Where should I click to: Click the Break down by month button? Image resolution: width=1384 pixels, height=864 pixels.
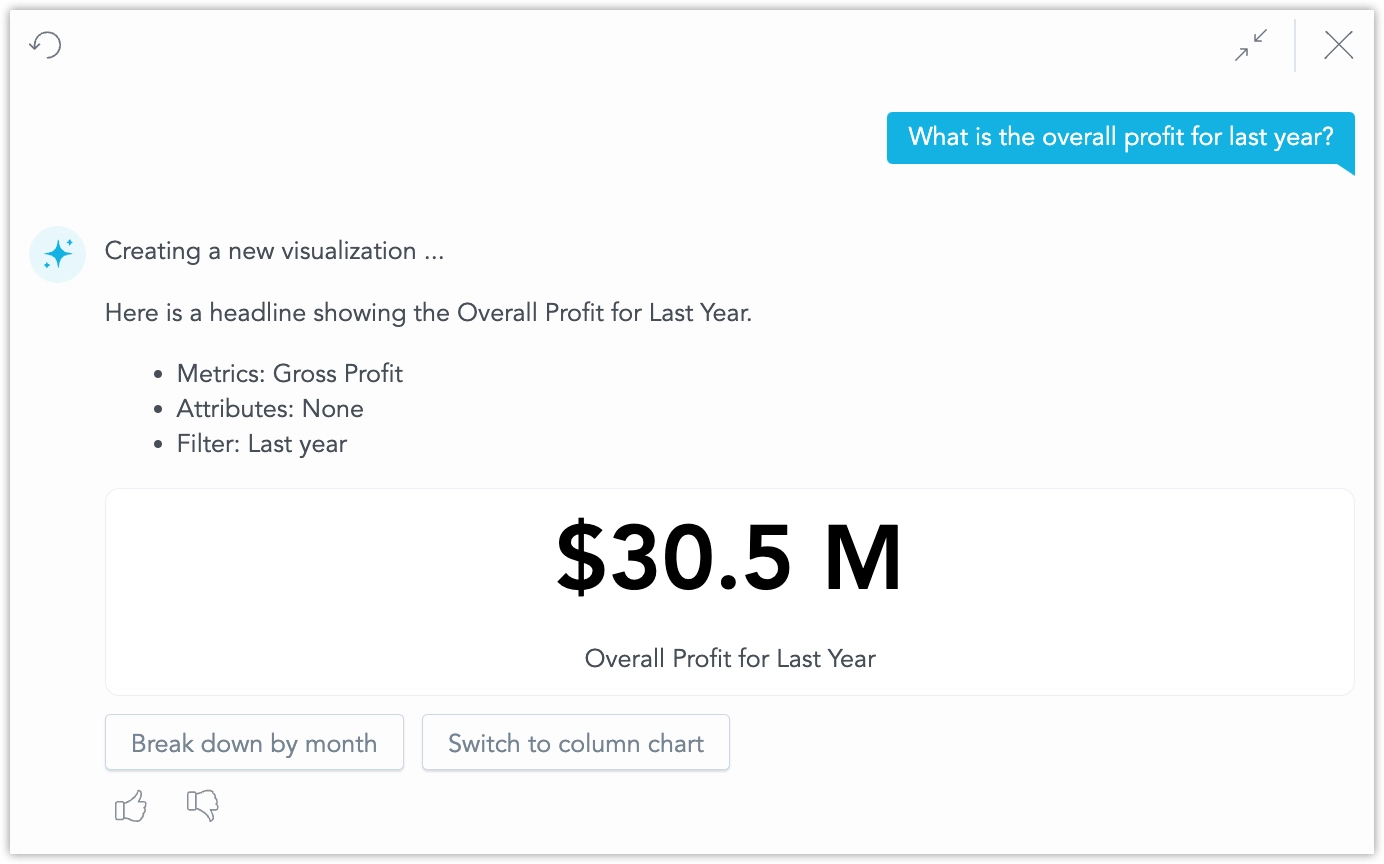click(x=254, y=743)
